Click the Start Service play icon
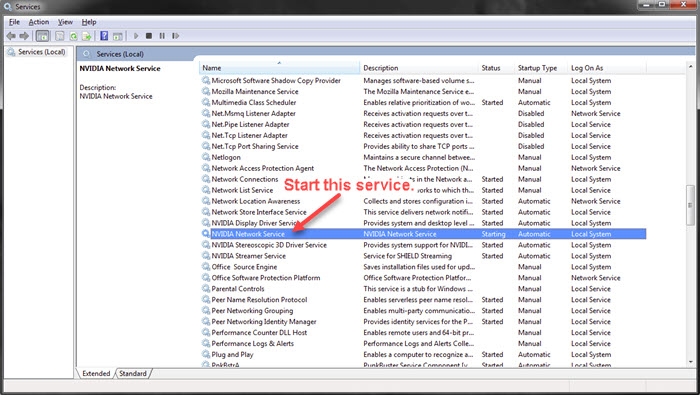700x395 pixels. click(136, 36)
